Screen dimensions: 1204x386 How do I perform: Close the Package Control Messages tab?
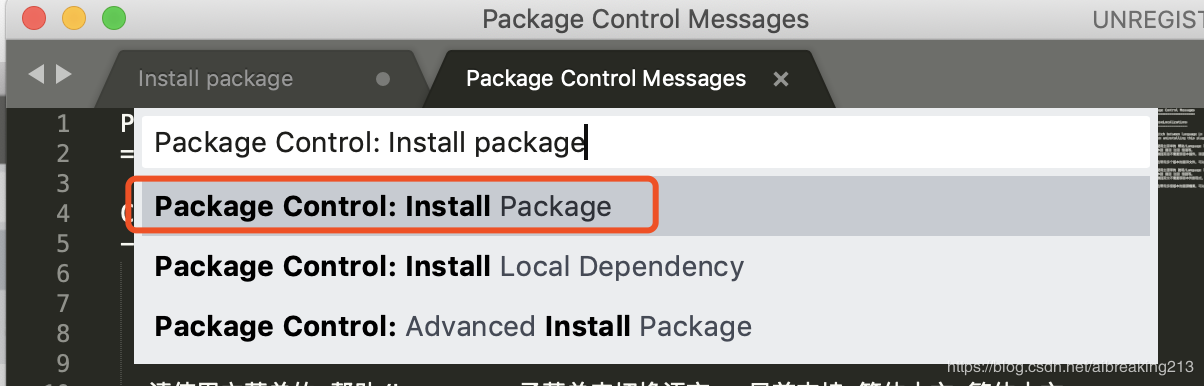click(781, 79)
